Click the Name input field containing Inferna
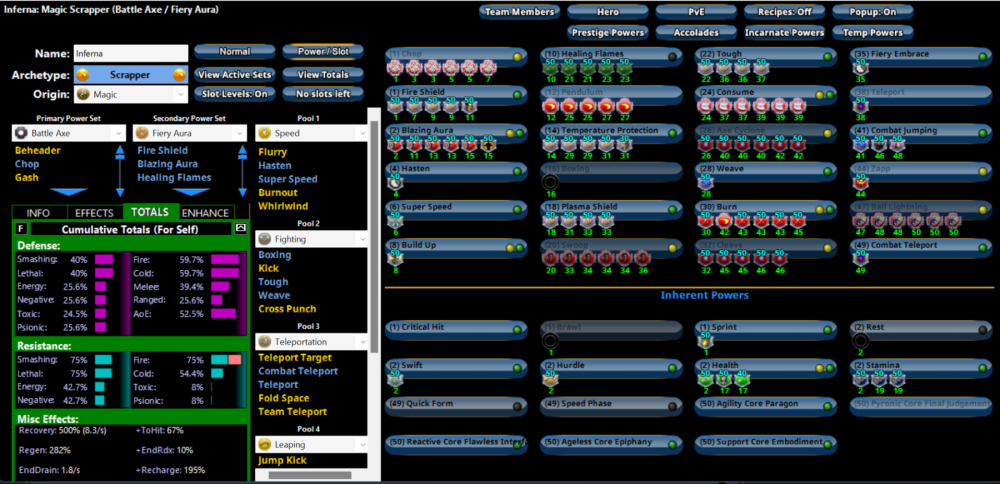This screenshot has width=1000, height=484. [130, 53]
